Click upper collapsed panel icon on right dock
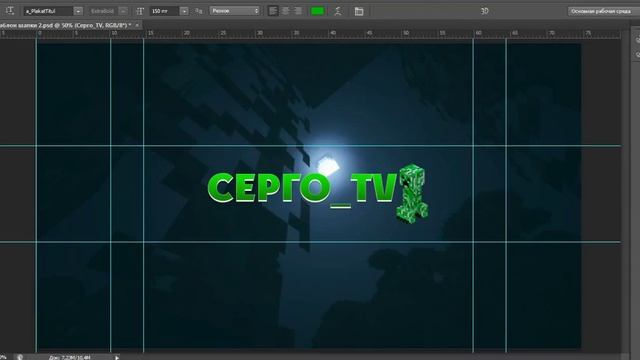Viewport: 640px width, 360px height. click(637, 40)
